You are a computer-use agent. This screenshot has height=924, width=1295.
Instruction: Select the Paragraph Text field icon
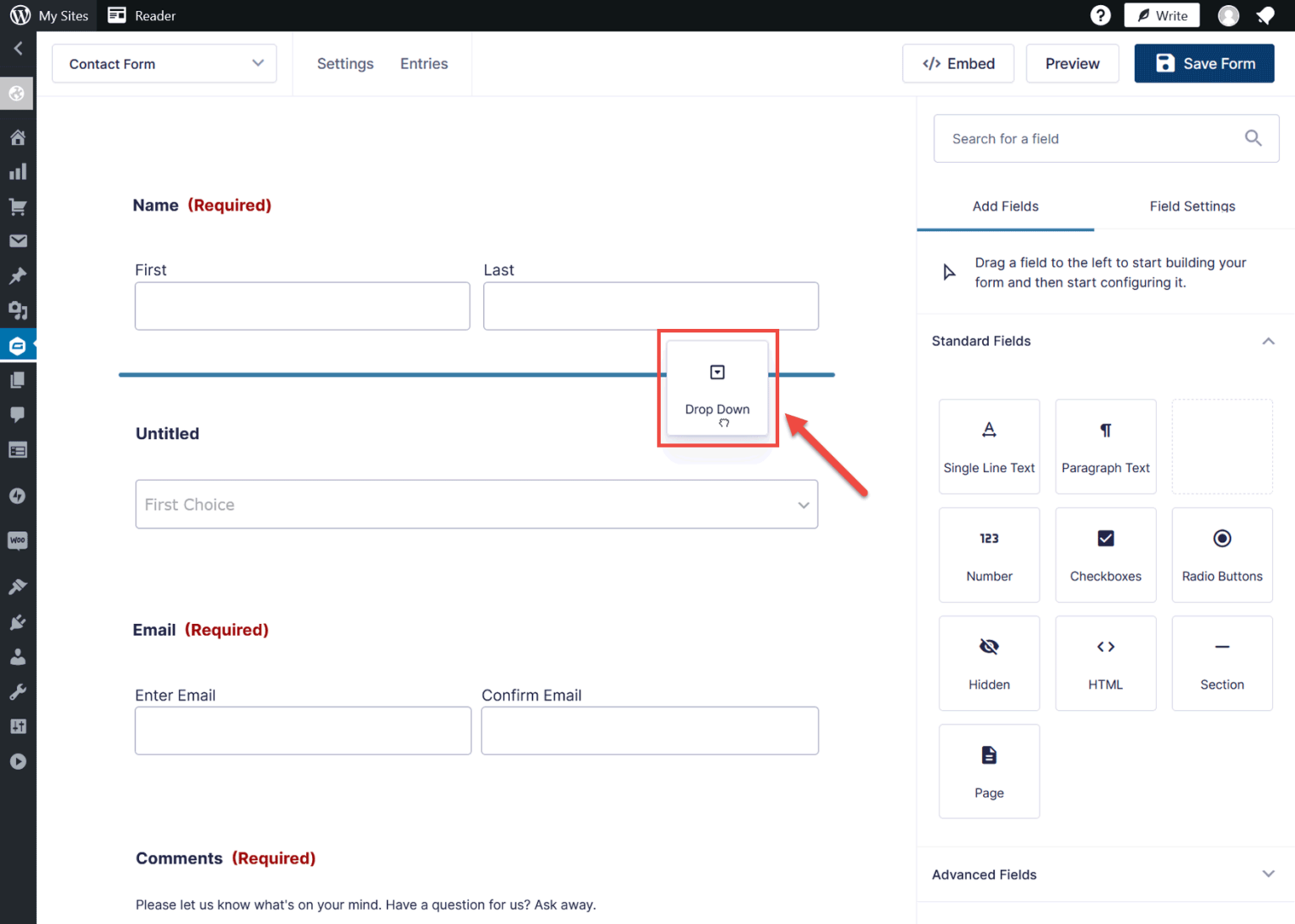point(1105,446)
